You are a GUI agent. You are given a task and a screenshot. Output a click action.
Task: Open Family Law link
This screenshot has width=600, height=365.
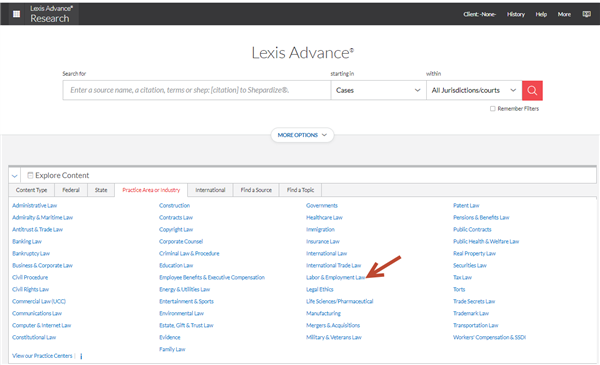click(x=172, y=349)
